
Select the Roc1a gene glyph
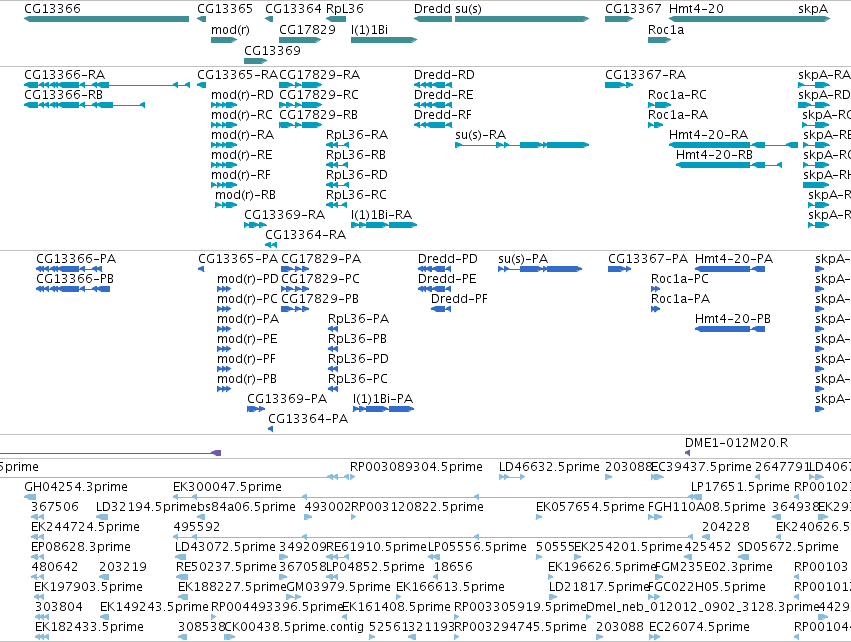[x=659, y=40]
